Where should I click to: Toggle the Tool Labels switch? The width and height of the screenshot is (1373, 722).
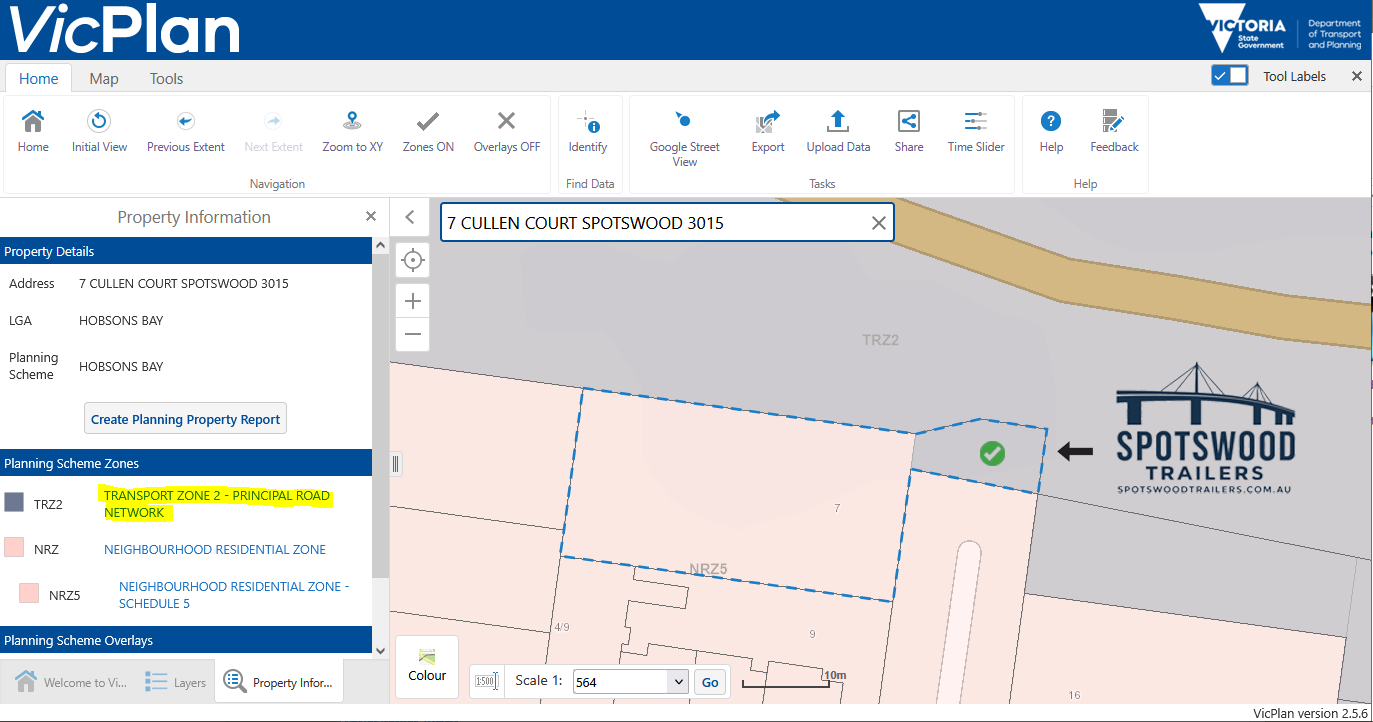[x=1229, y=76]
